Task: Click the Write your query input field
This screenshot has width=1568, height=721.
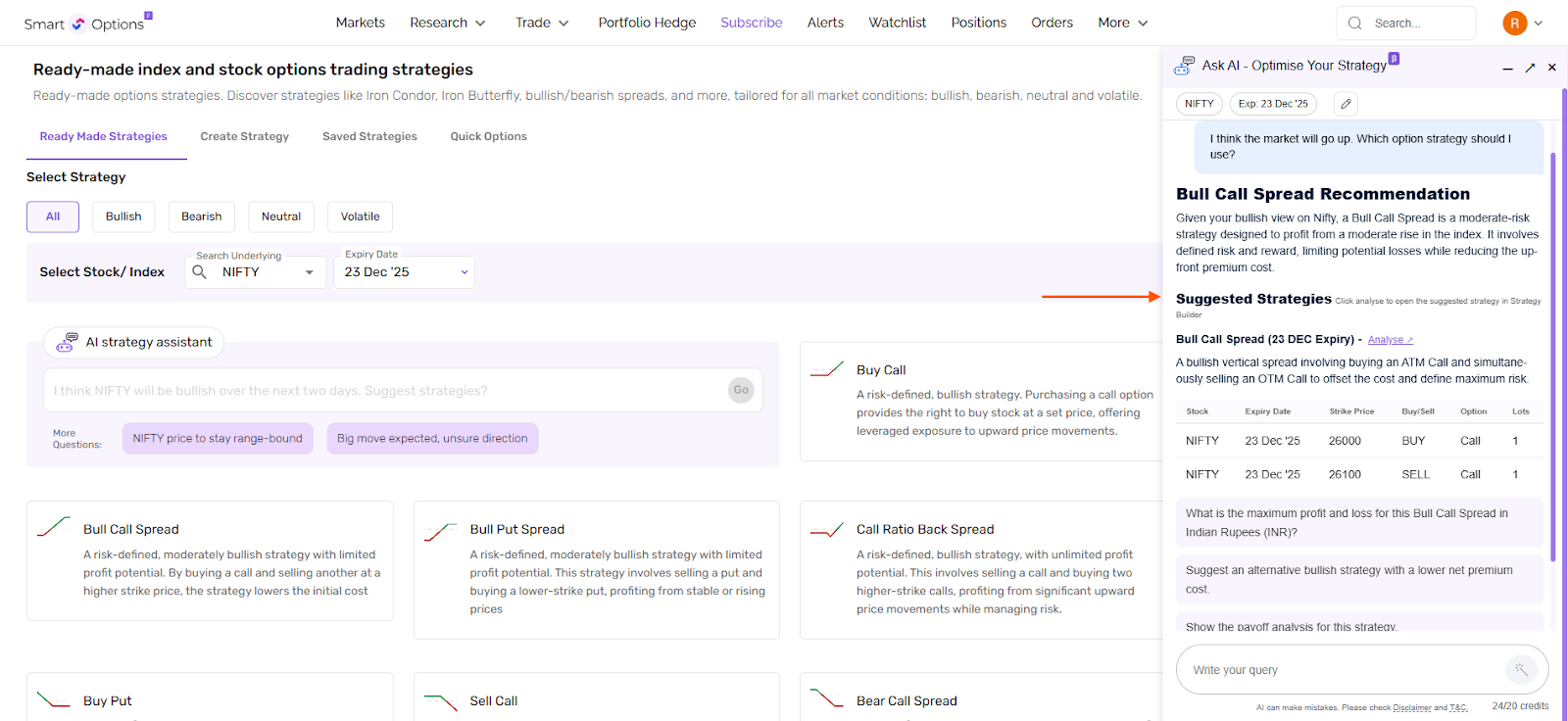Action: [1338, 670]
